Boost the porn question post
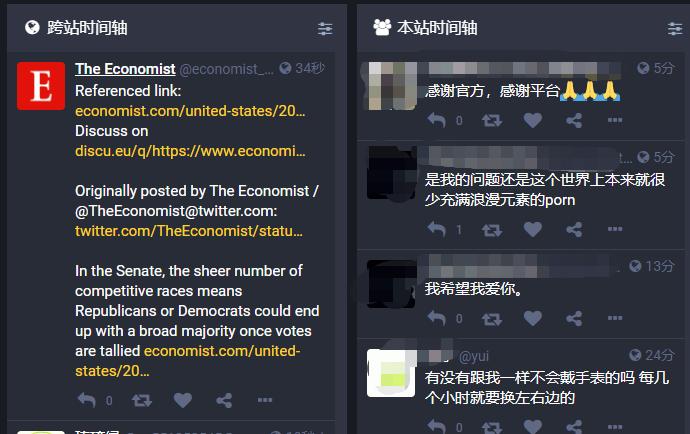Screen dimensions: 690x434 point(492,229)
